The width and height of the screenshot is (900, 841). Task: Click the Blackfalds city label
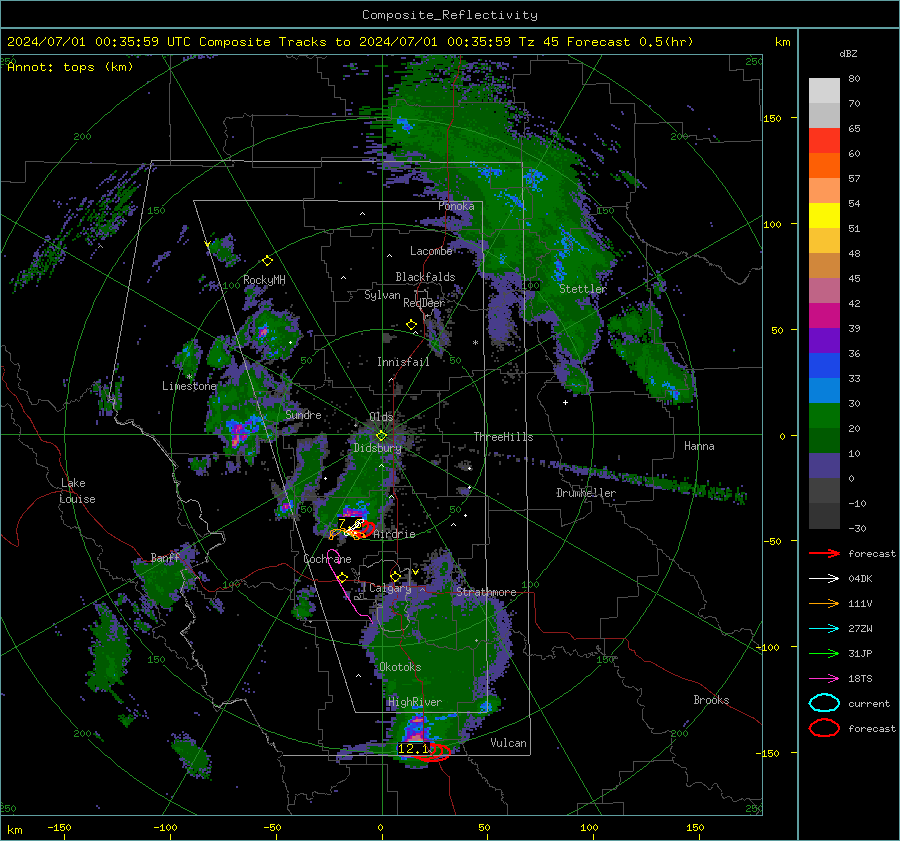click(x=425, y=277)
